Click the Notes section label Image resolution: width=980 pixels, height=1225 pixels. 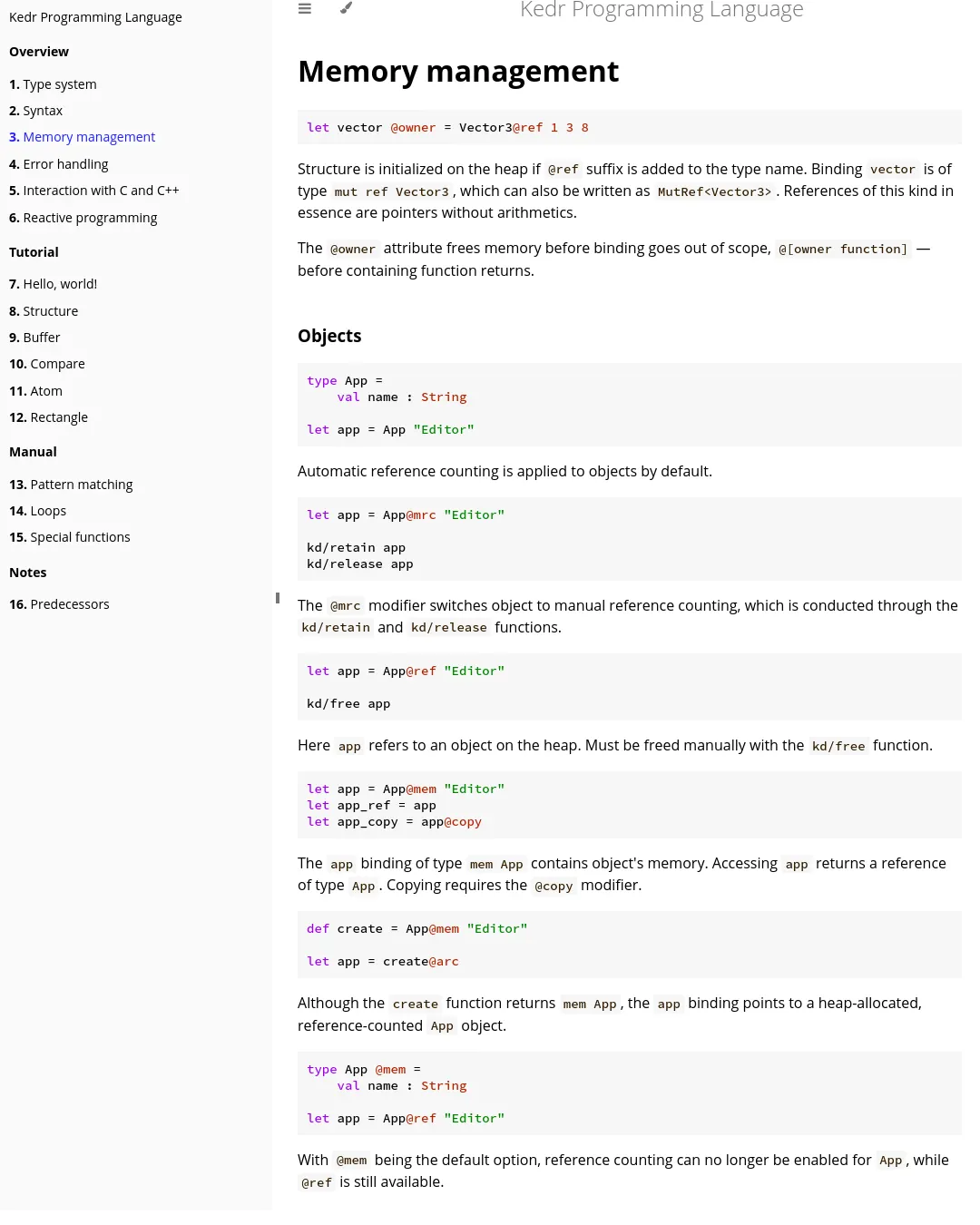pyautogui.click(x=27, y=573)
